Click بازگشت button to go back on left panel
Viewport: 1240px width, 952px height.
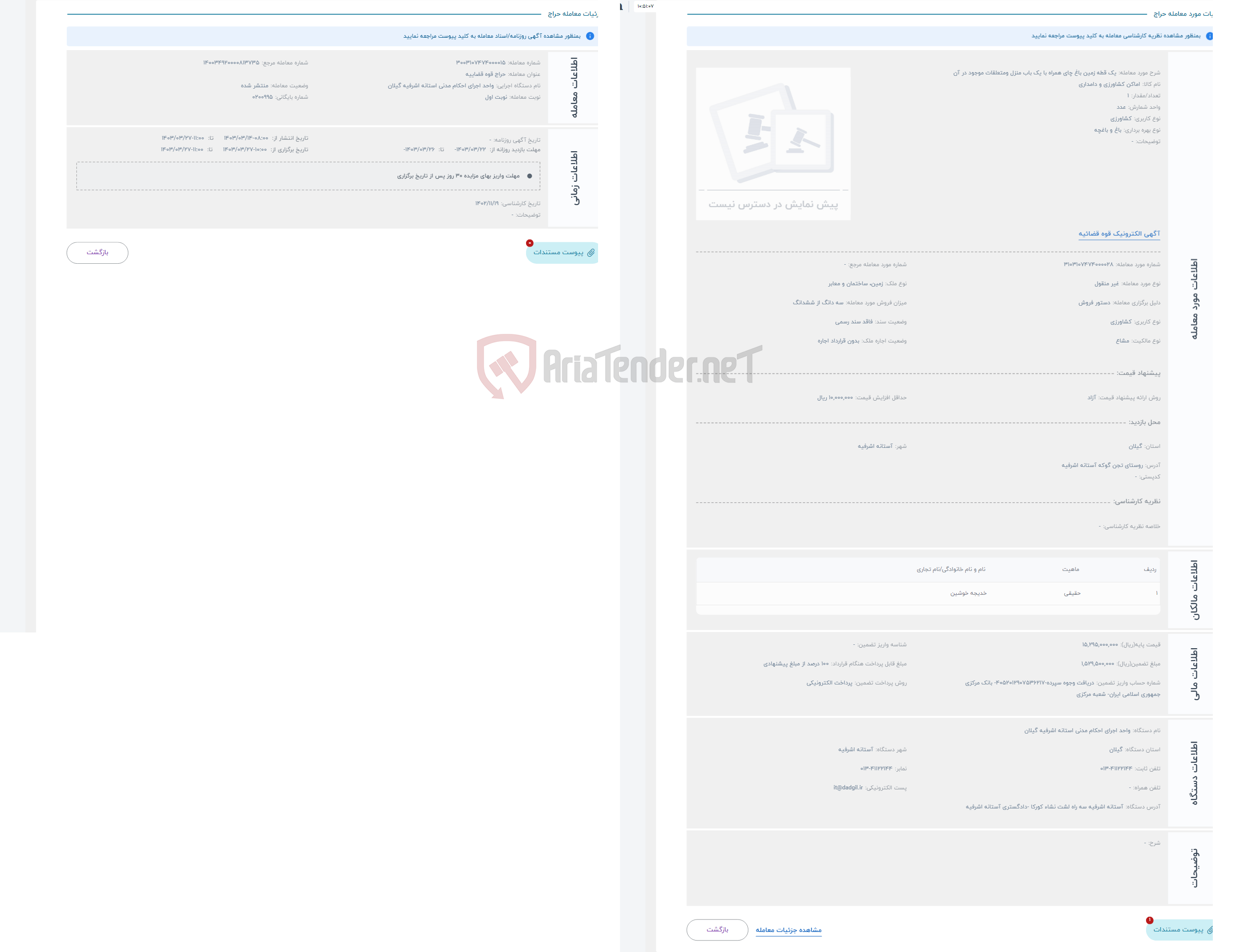coord(96,252)
